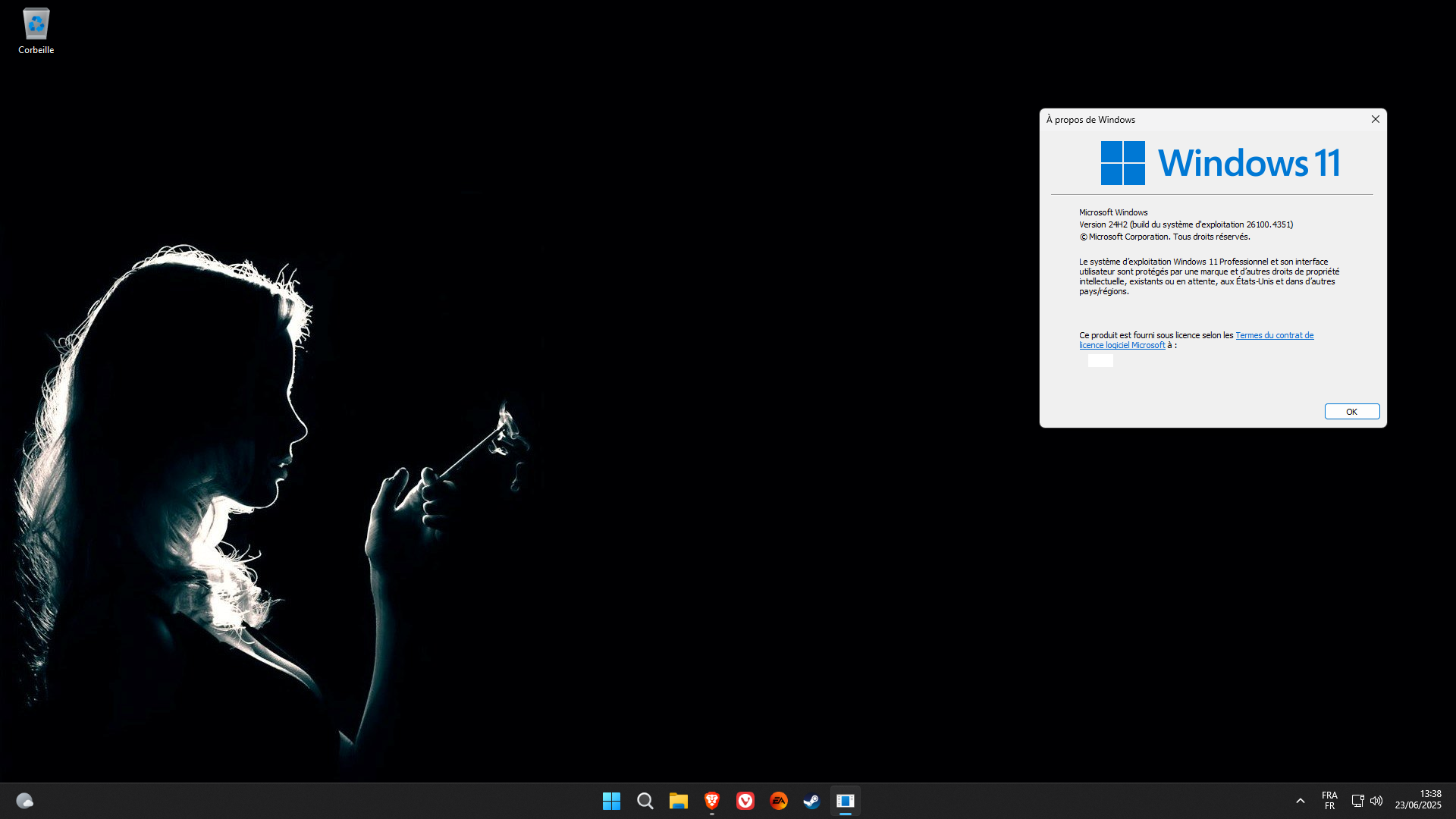
Task: Show hidden system tray icons
Action: (1300, 801)
